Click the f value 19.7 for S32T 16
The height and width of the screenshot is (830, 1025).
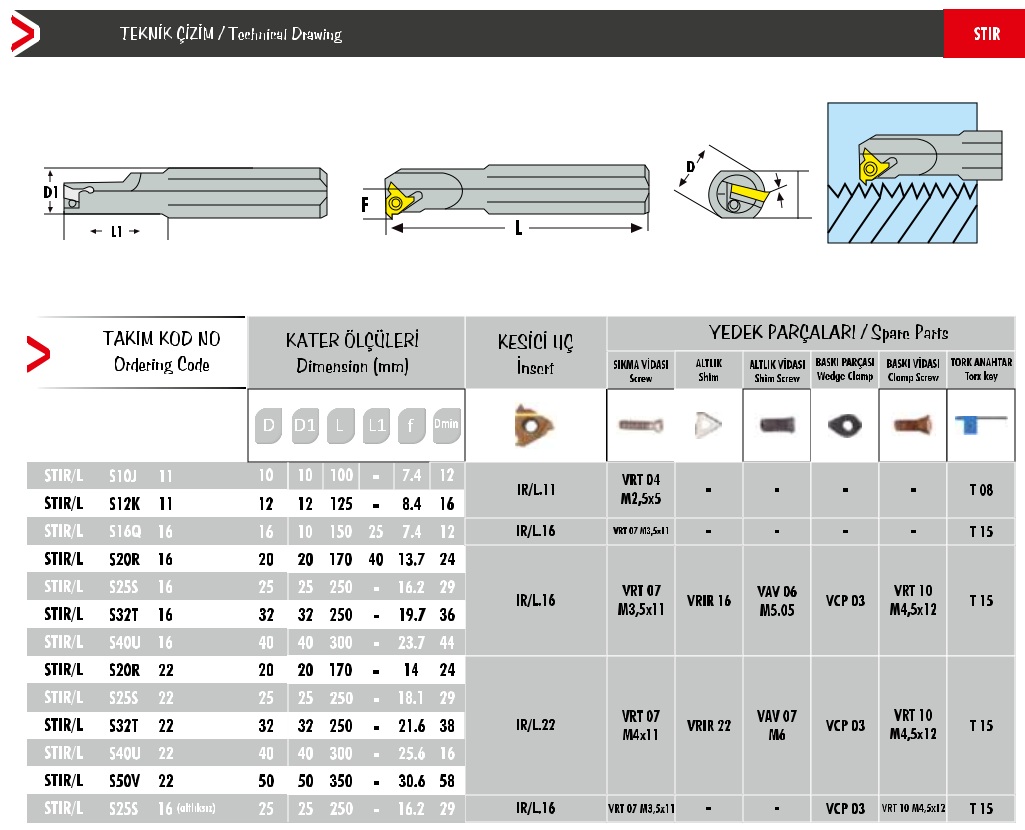[412, 615]
